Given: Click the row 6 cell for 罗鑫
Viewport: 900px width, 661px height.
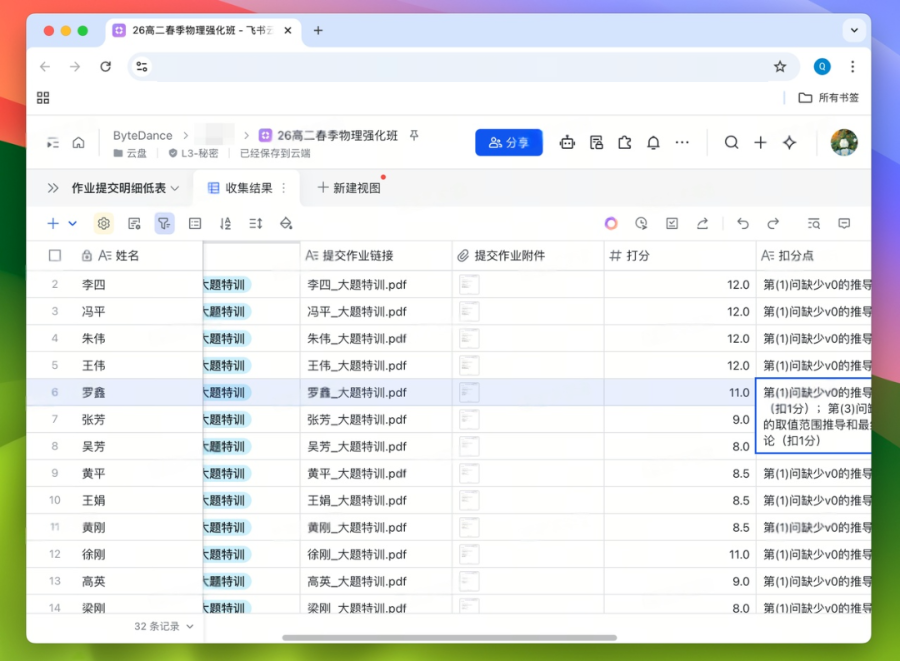Looking at the screenshot, I should 93,393.
